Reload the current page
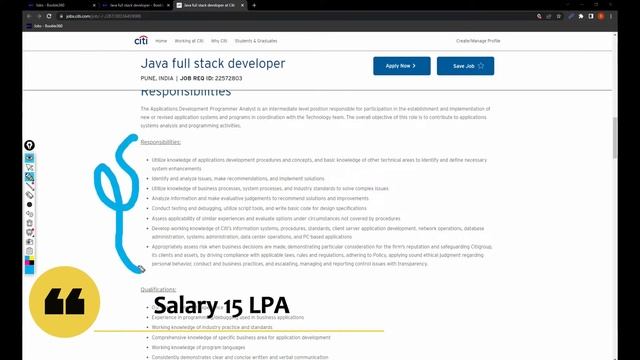The width and height of the screenshot is (640, 360). 49,16
